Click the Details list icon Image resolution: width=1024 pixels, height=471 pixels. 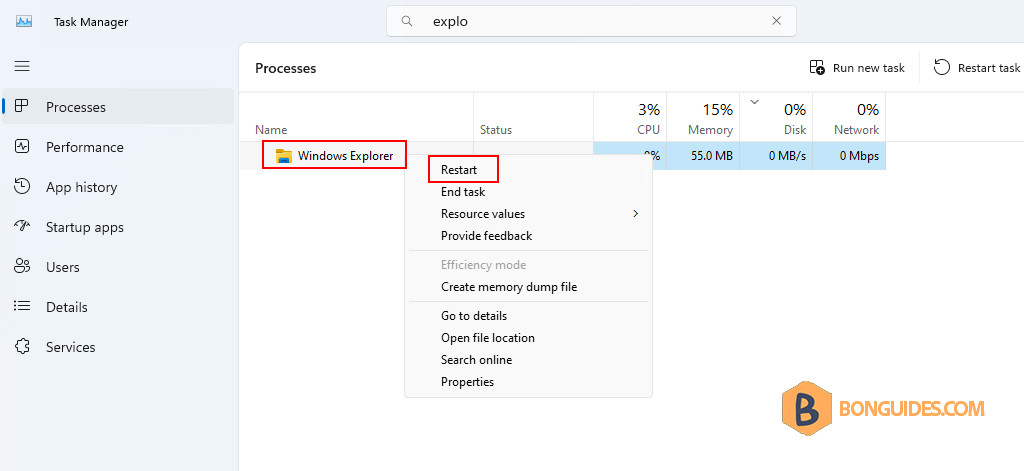pos(22,306)
